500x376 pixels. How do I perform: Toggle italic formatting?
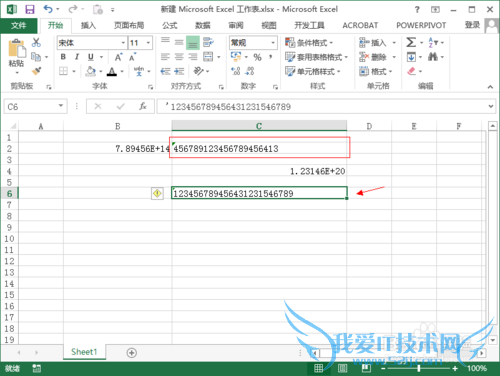pos(77,57)
